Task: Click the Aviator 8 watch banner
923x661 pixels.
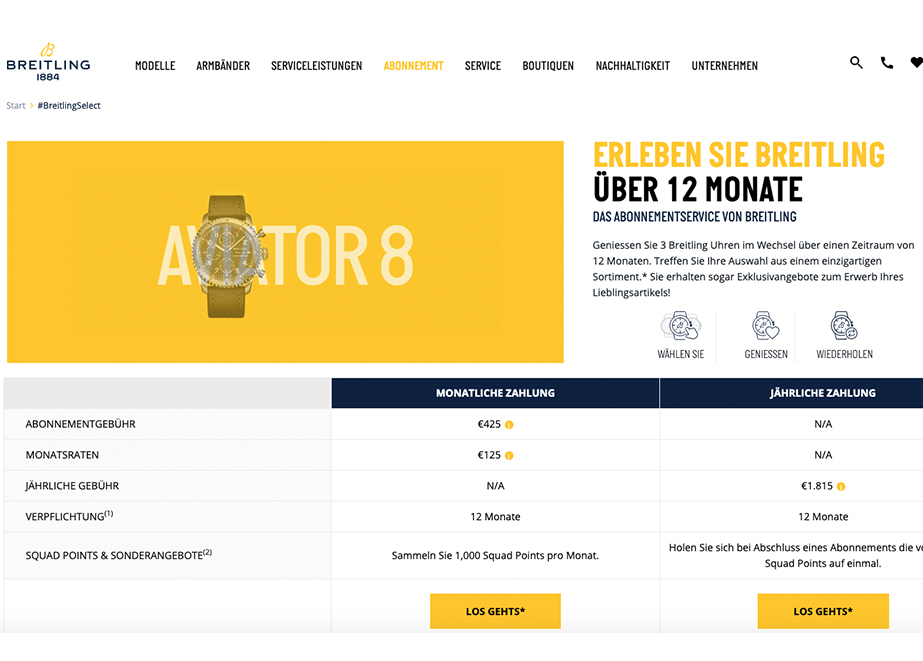Action: (x=285, y=252)
